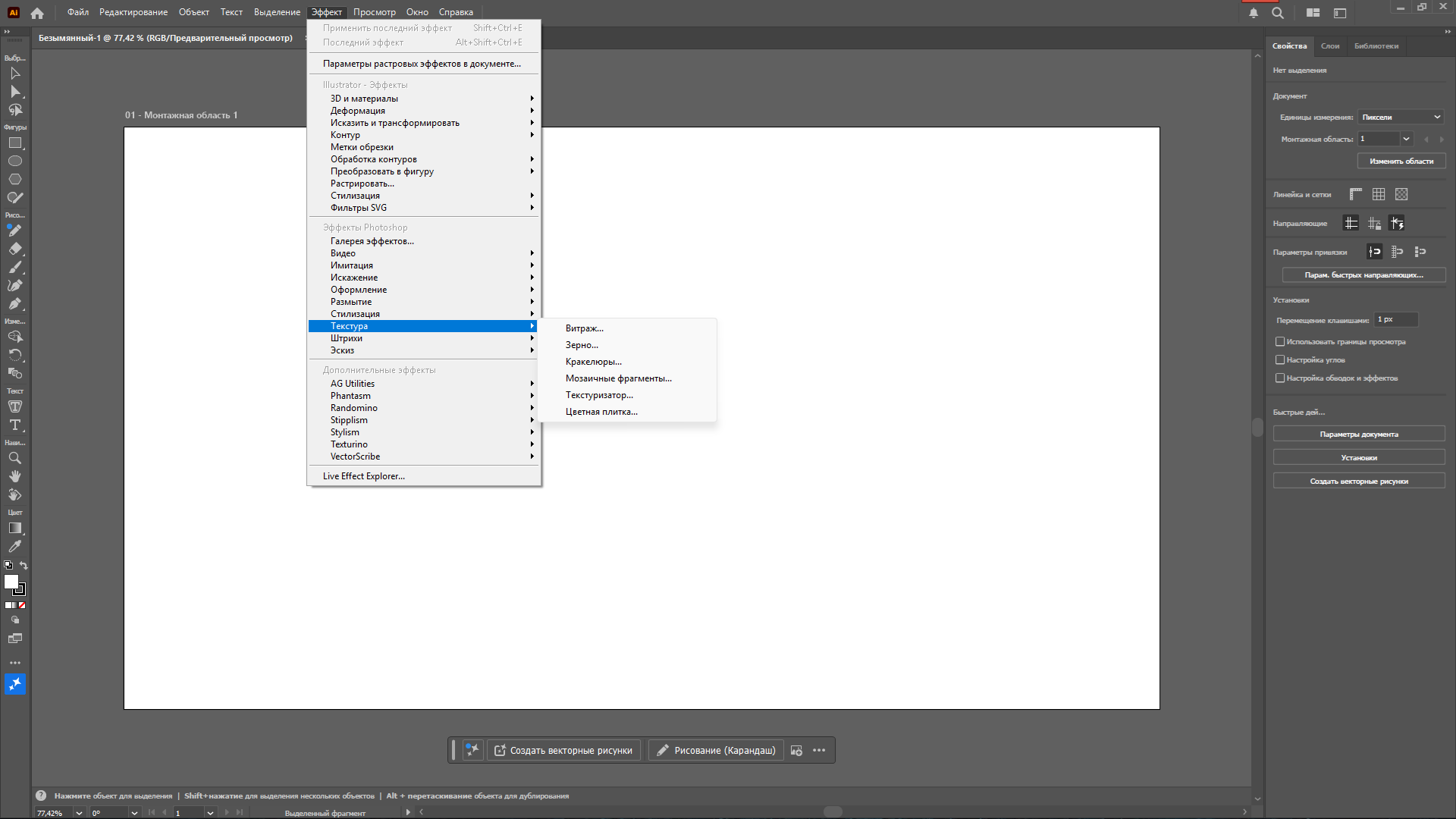Select the Eyedropper tool
1456x819 pixels.
[14, 546]
